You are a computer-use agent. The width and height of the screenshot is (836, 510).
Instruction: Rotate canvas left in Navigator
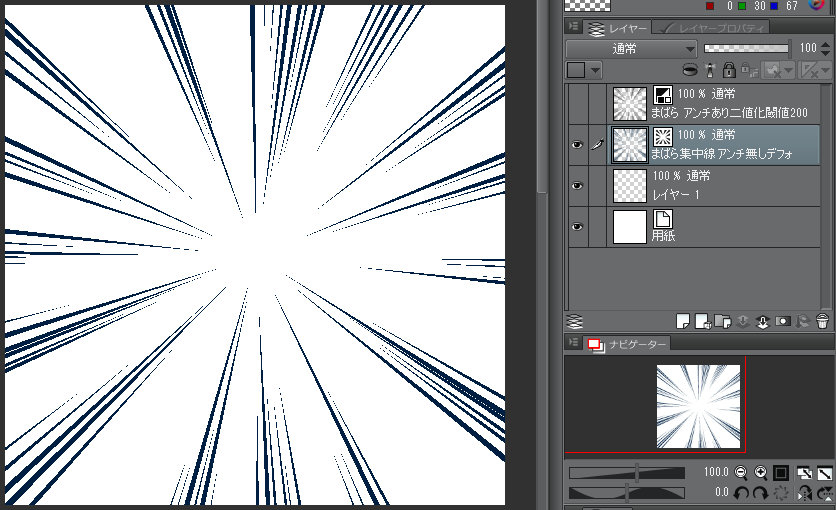[x=741, y=492]
